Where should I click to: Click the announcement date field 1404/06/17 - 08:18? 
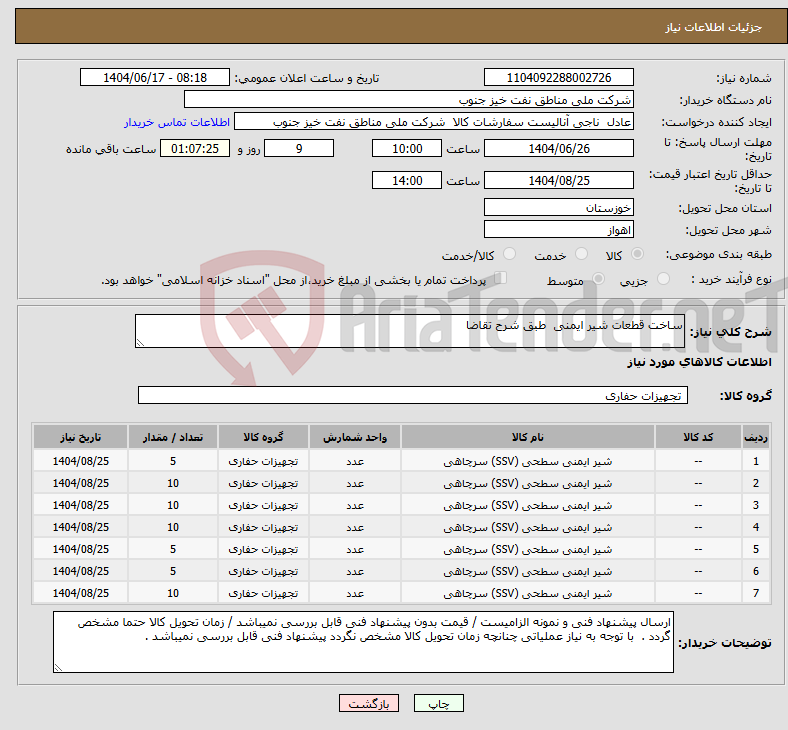(155, 77)
